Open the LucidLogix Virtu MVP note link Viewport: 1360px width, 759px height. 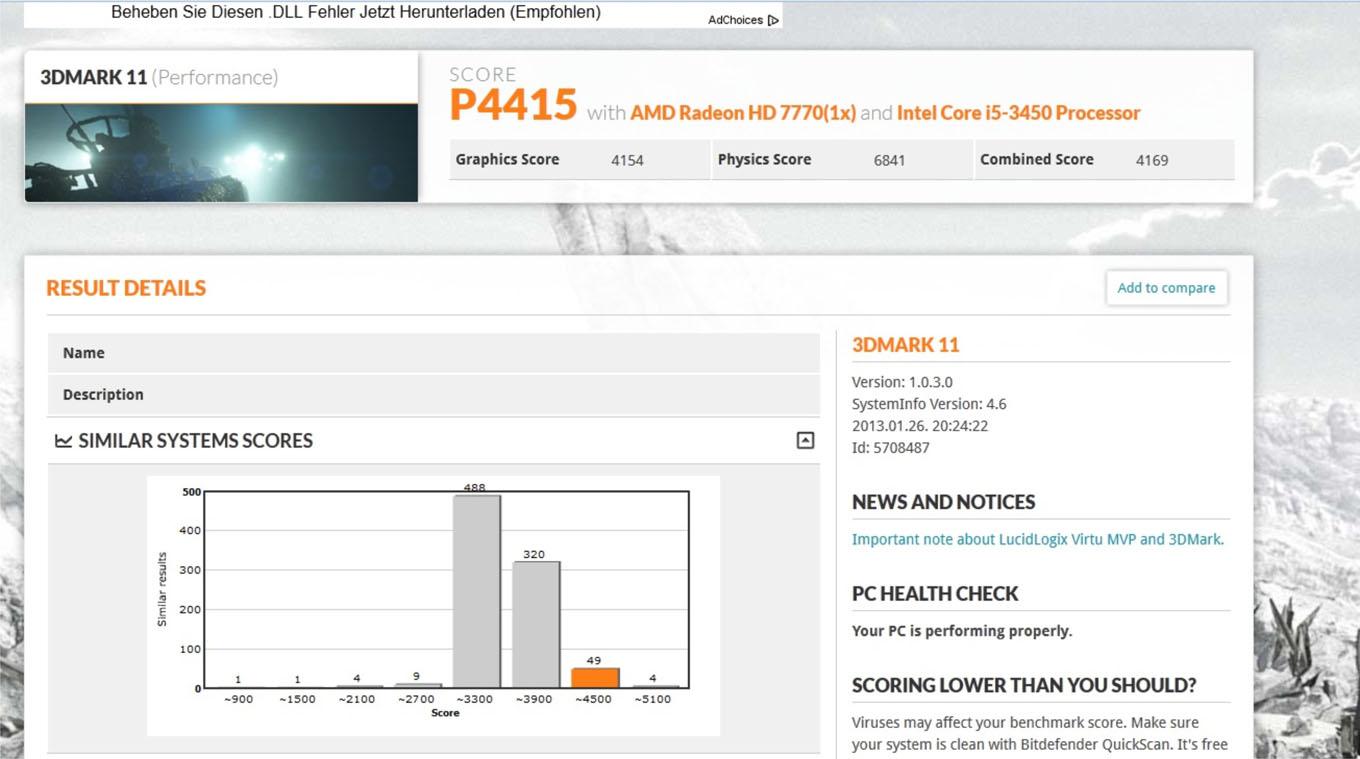[x=1038, y=539]
